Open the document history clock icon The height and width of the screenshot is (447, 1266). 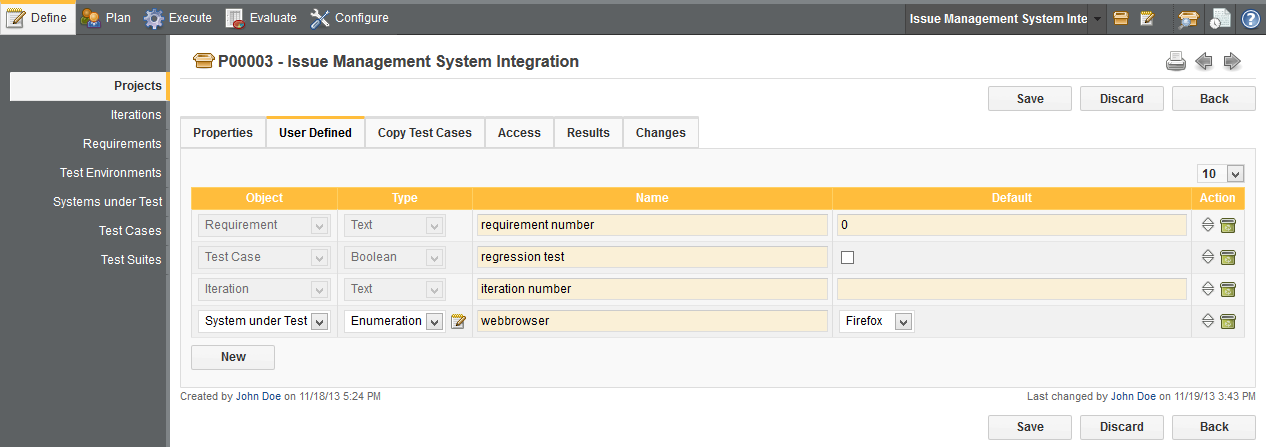(1220, 19)
